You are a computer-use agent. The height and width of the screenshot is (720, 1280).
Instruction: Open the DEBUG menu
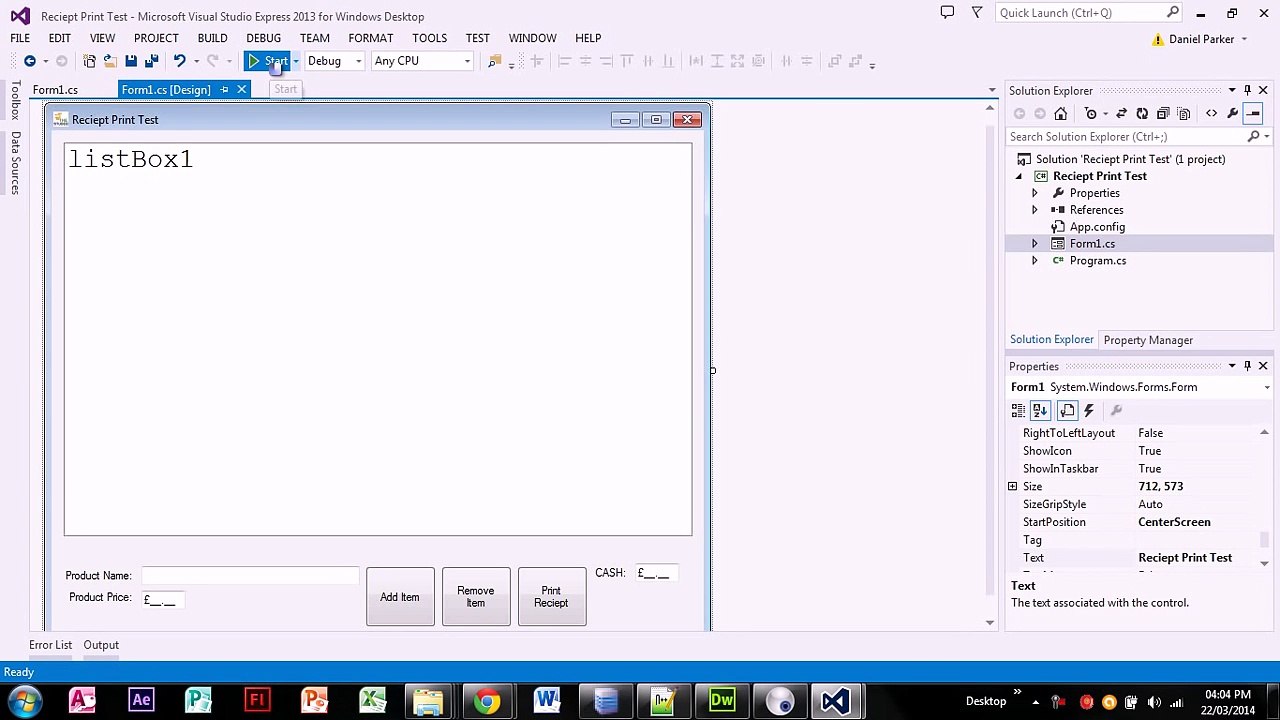(264, 38)
